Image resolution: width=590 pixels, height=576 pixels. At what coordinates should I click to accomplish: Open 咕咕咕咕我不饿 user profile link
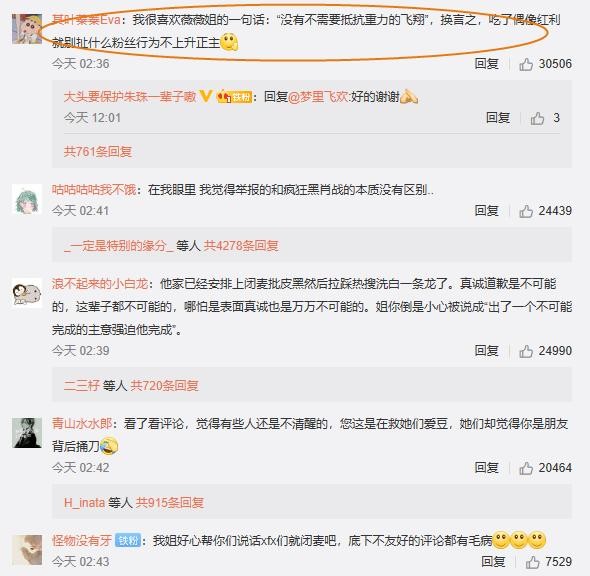pos(94,189)
